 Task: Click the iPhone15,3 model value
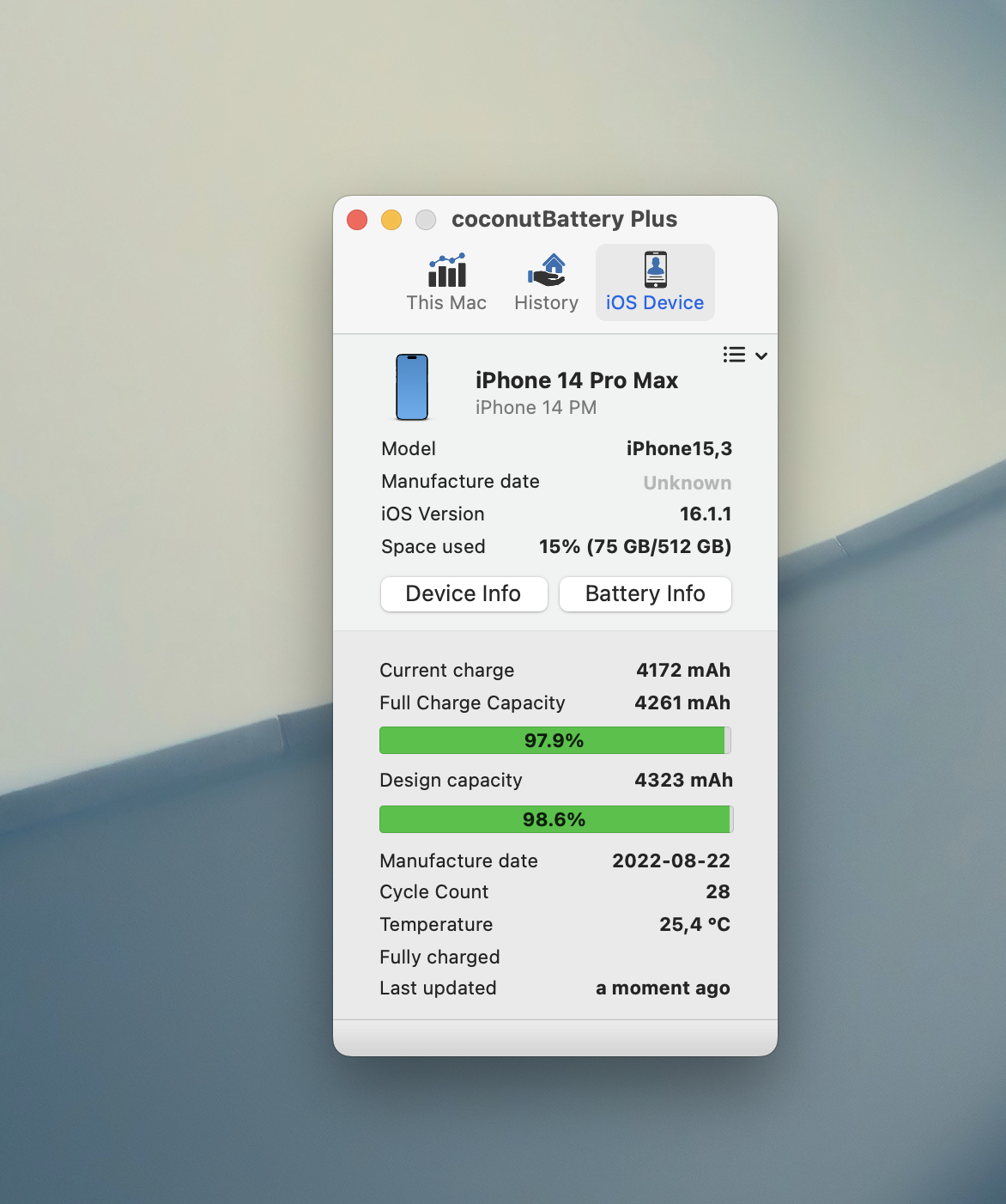(679, 448)
